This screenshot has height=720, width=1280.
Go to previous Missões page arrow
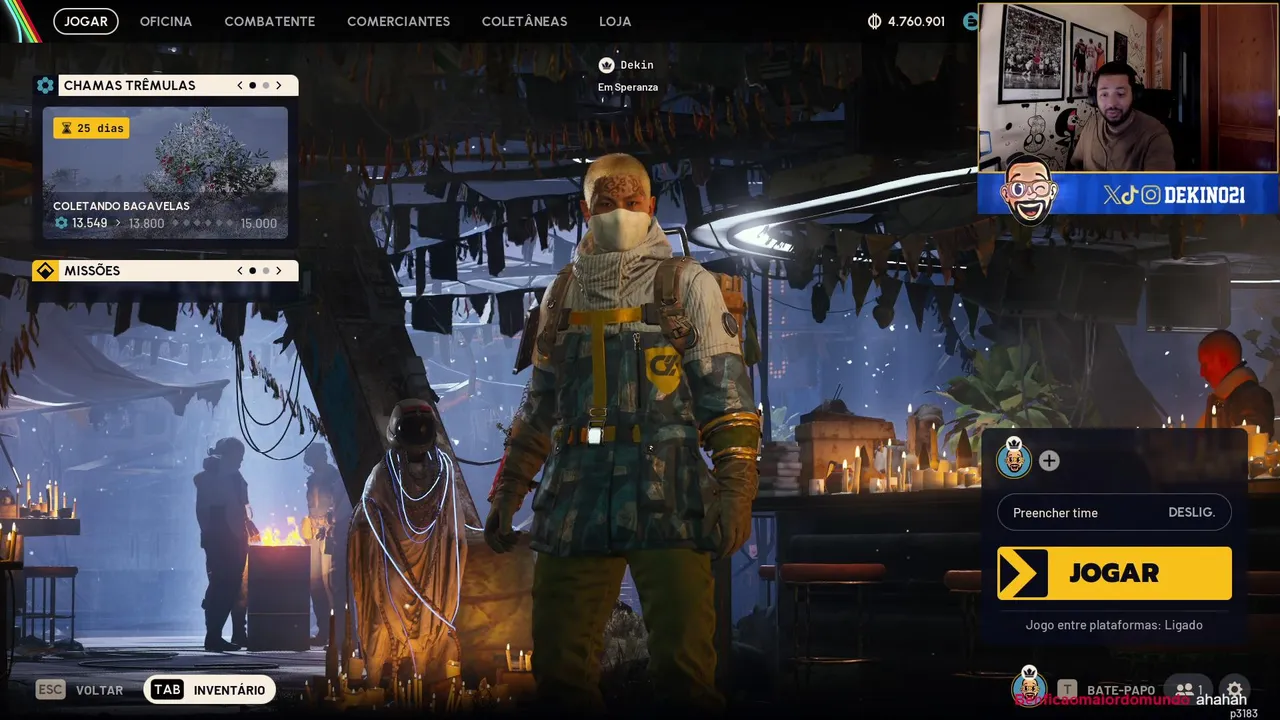(x=240, y=270)
